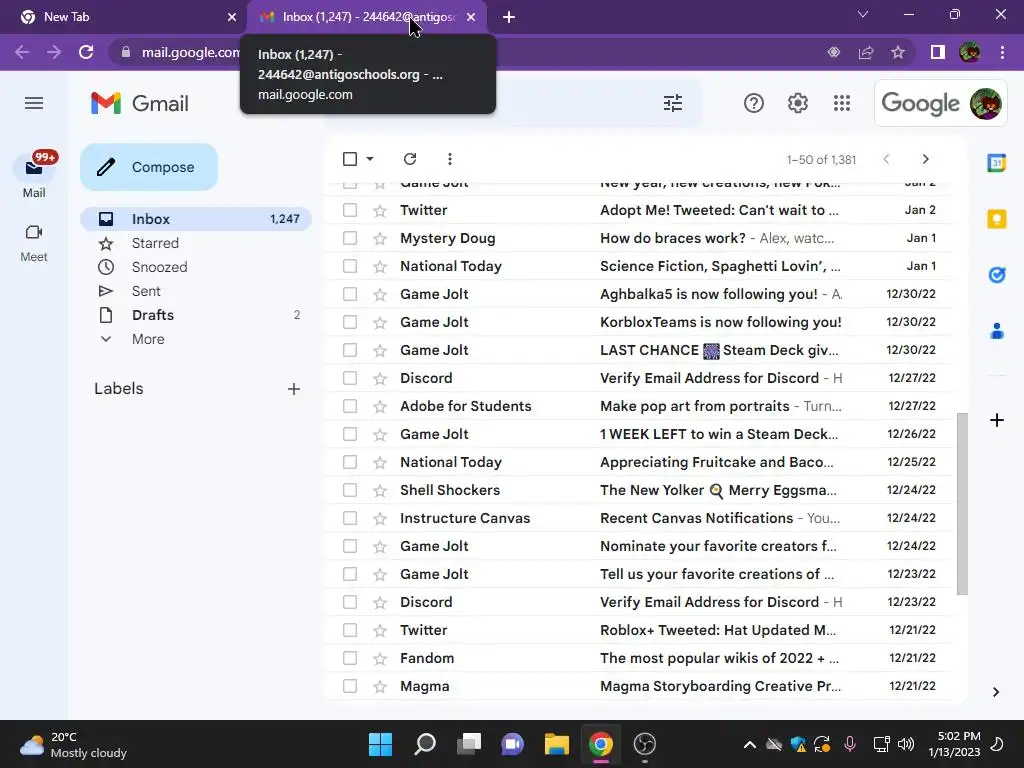Toggle Chrome side panel button

(x=938, y=52)
